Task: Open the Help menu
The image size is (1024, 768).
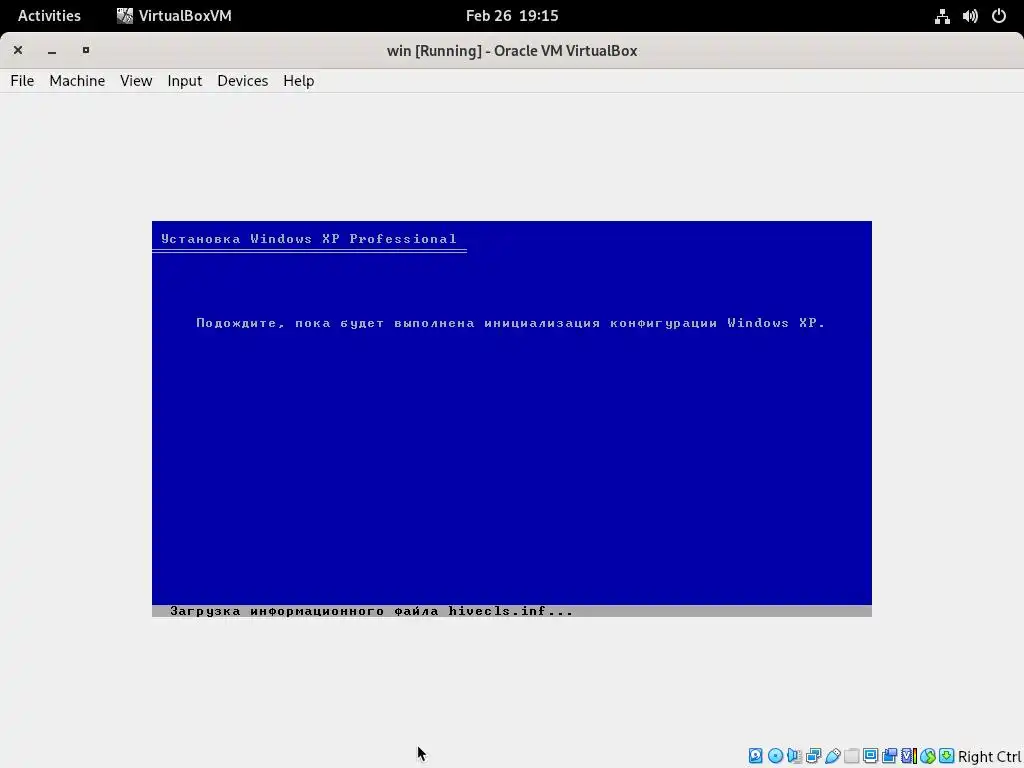Action: pos(298,80)
